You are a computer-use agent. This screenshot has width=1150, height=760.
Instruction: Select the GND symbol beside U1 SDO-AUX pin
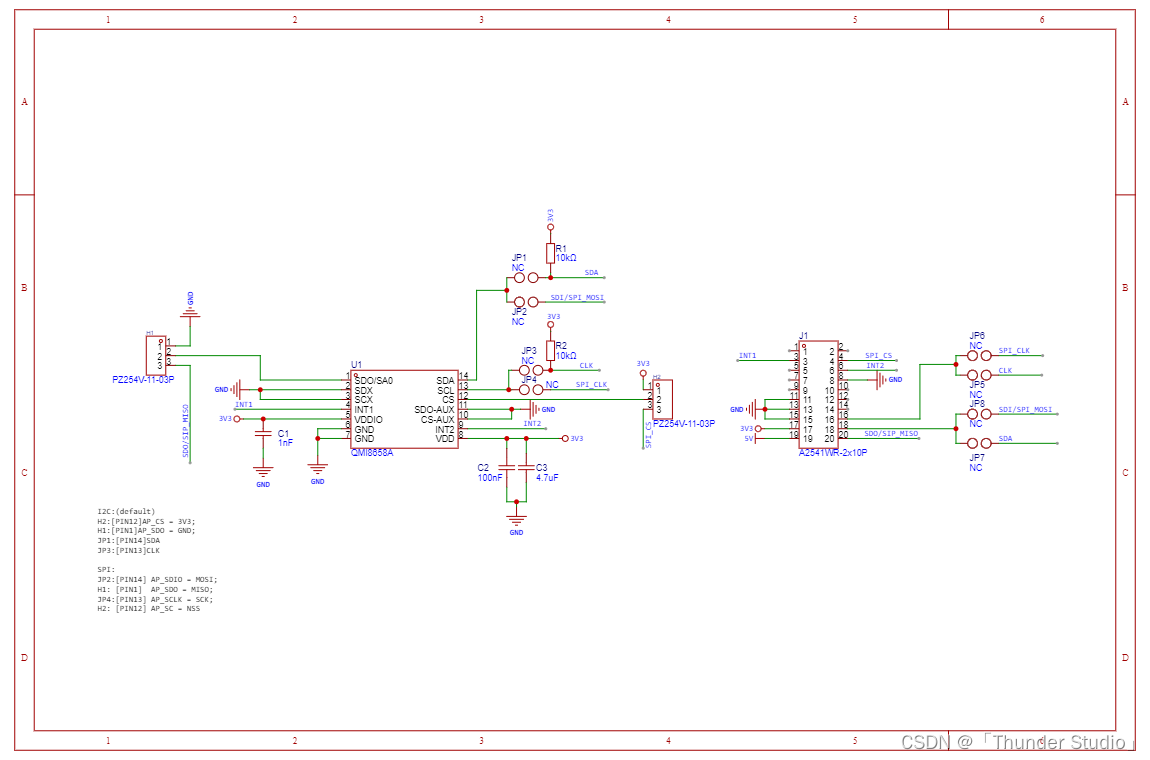click(541, 409)
